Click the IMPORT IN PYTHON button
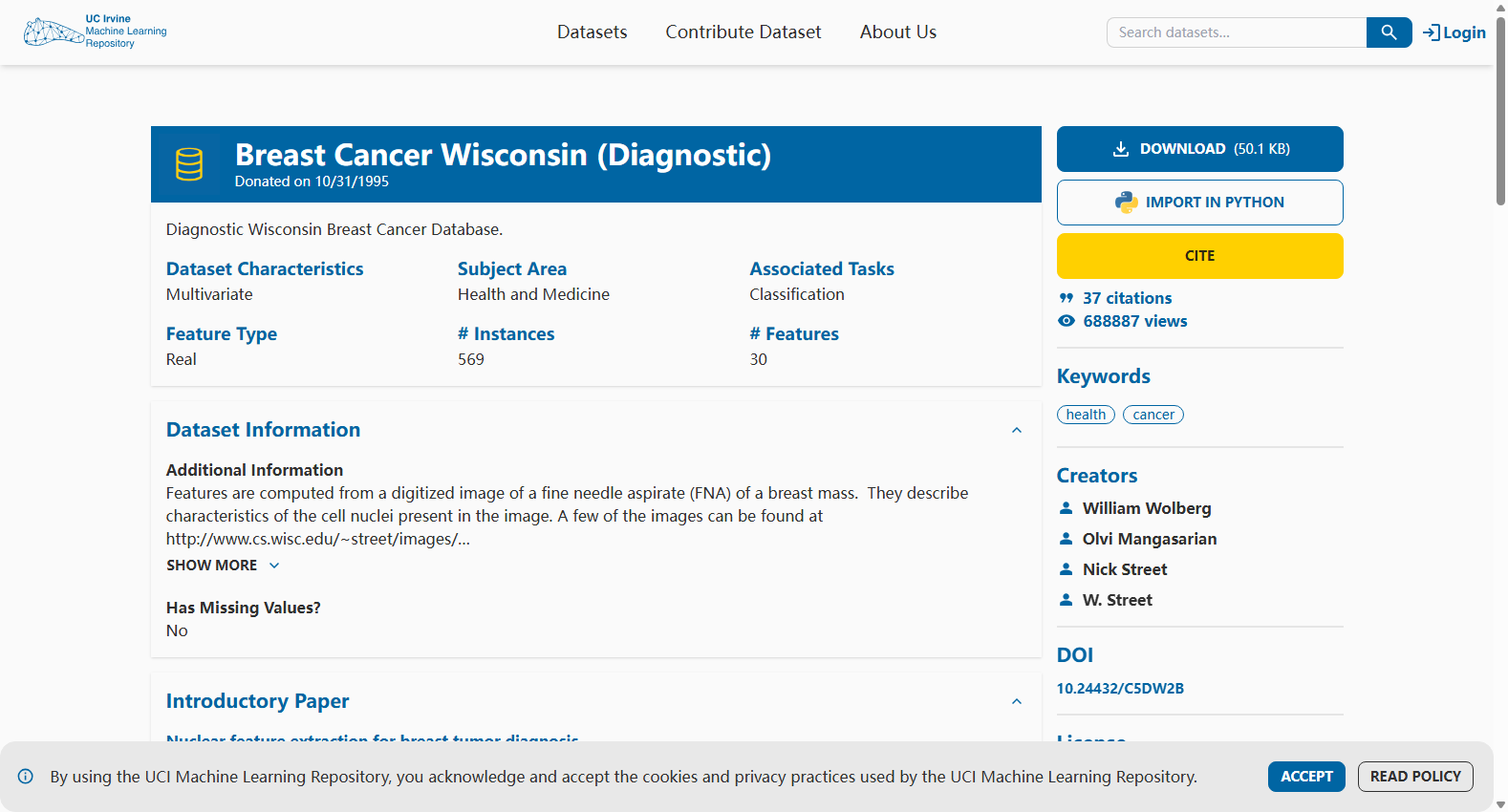The height and width of the screenshot is (812, 1508). click(1200, 203)
